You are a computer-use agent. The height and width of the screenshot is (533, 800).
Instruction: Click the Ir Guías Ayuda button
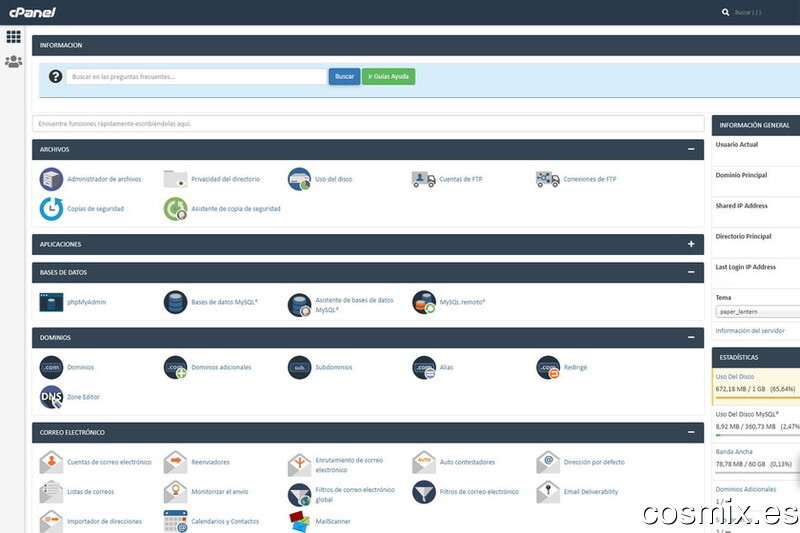(388, 77)
